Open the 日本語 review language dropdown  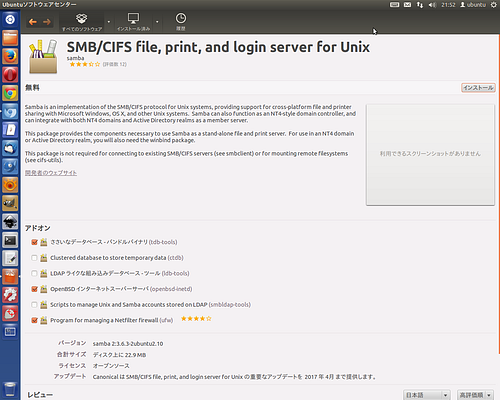tap(427, 395)
